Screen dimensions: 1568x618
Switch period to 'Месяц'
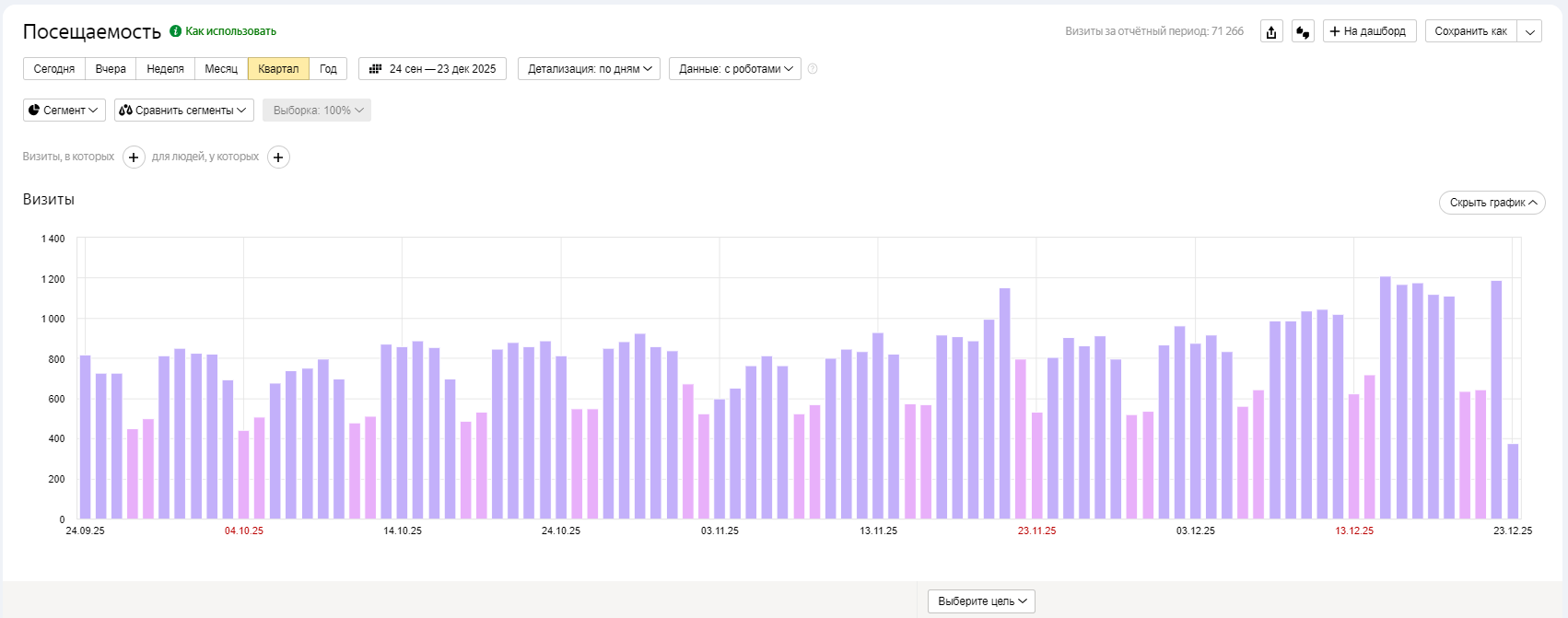pyautogui.click(x=221, y=69)
